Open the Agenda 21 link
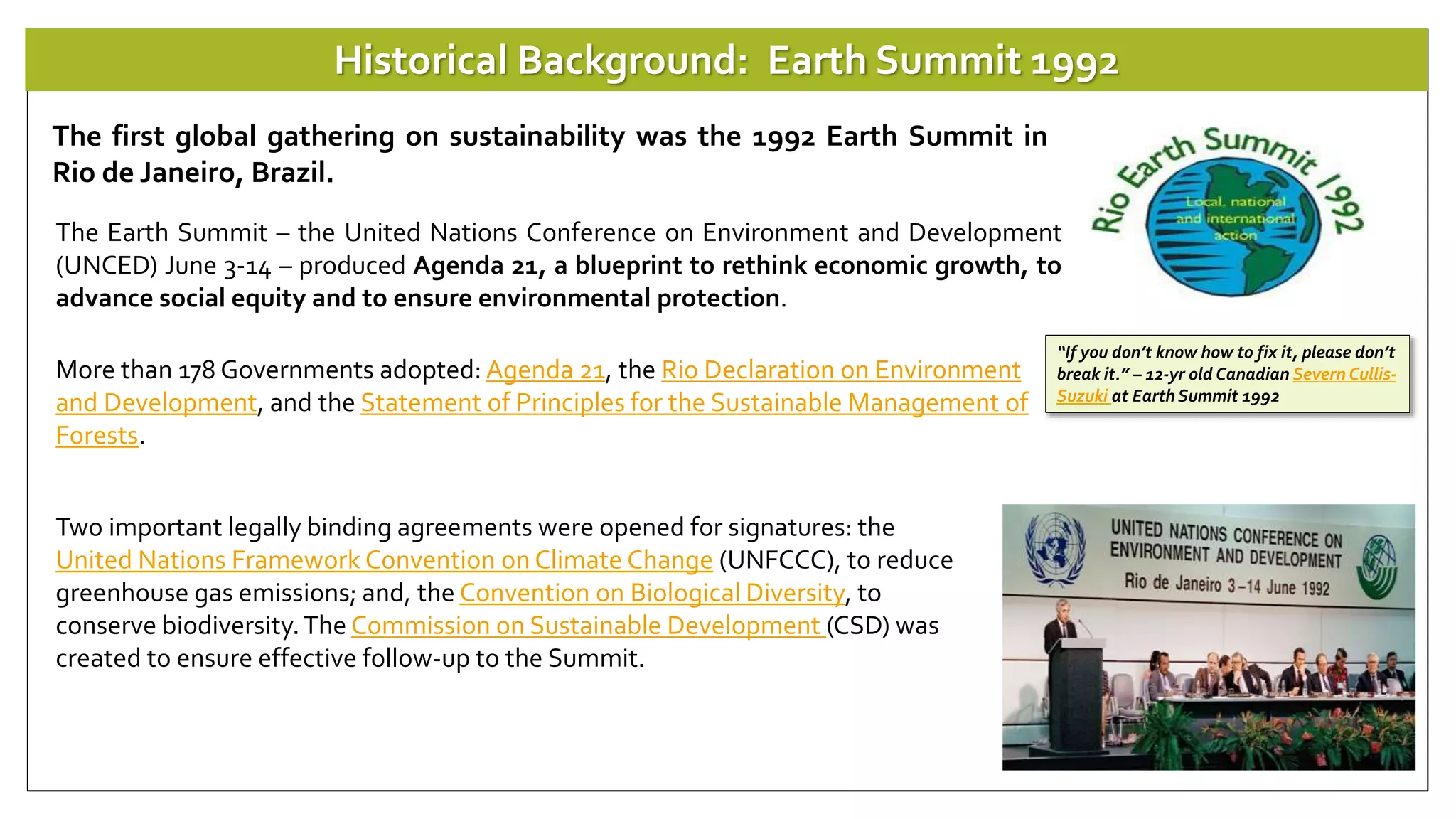 pyautogui.click(x=545, y=370)
